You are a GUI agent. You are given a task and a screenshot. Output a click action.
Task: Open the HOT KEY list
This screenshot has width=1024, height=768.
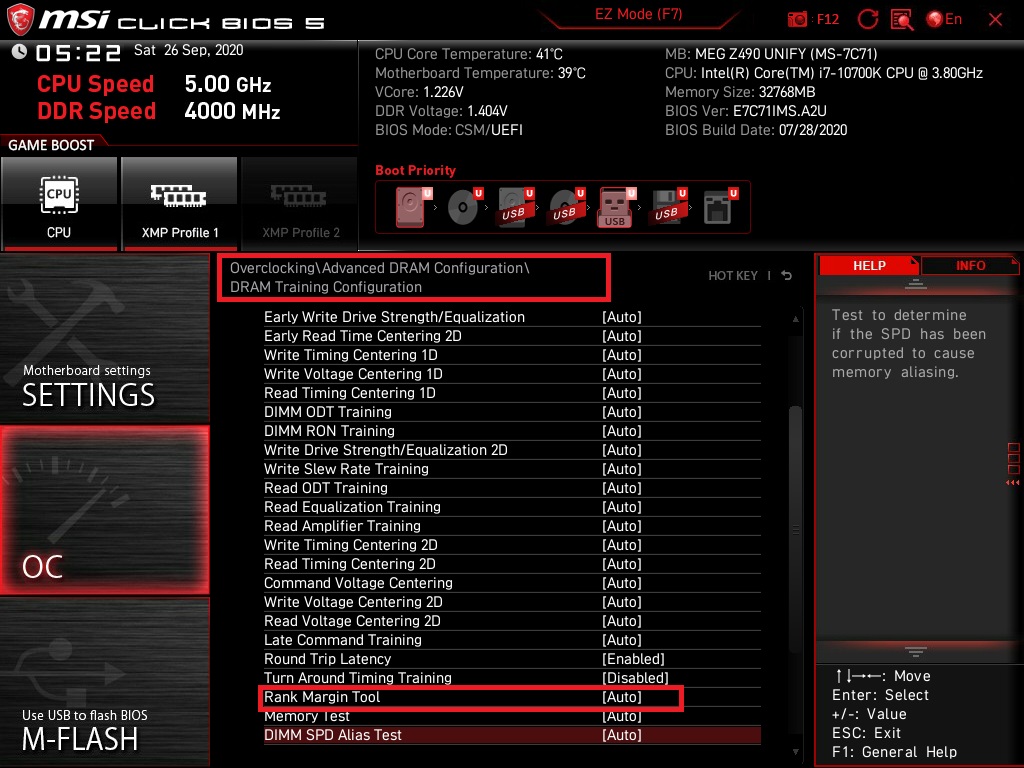pos(733,276)
